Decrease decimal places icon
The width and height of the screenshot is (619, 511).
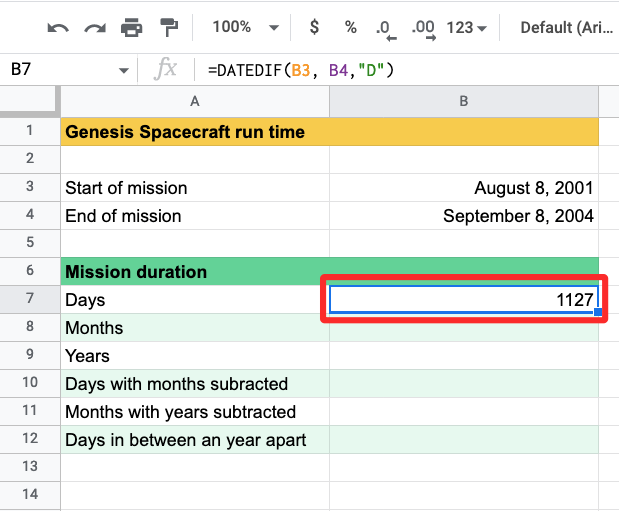click(384, 28)
